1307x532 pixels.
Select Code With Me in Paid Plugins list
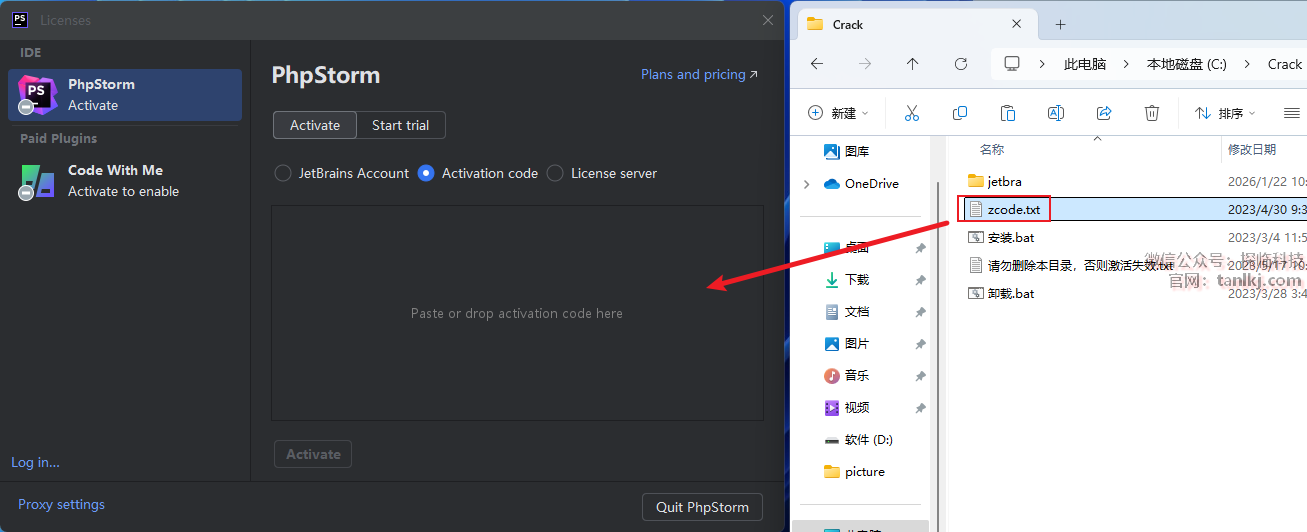[x=115, y=181]
